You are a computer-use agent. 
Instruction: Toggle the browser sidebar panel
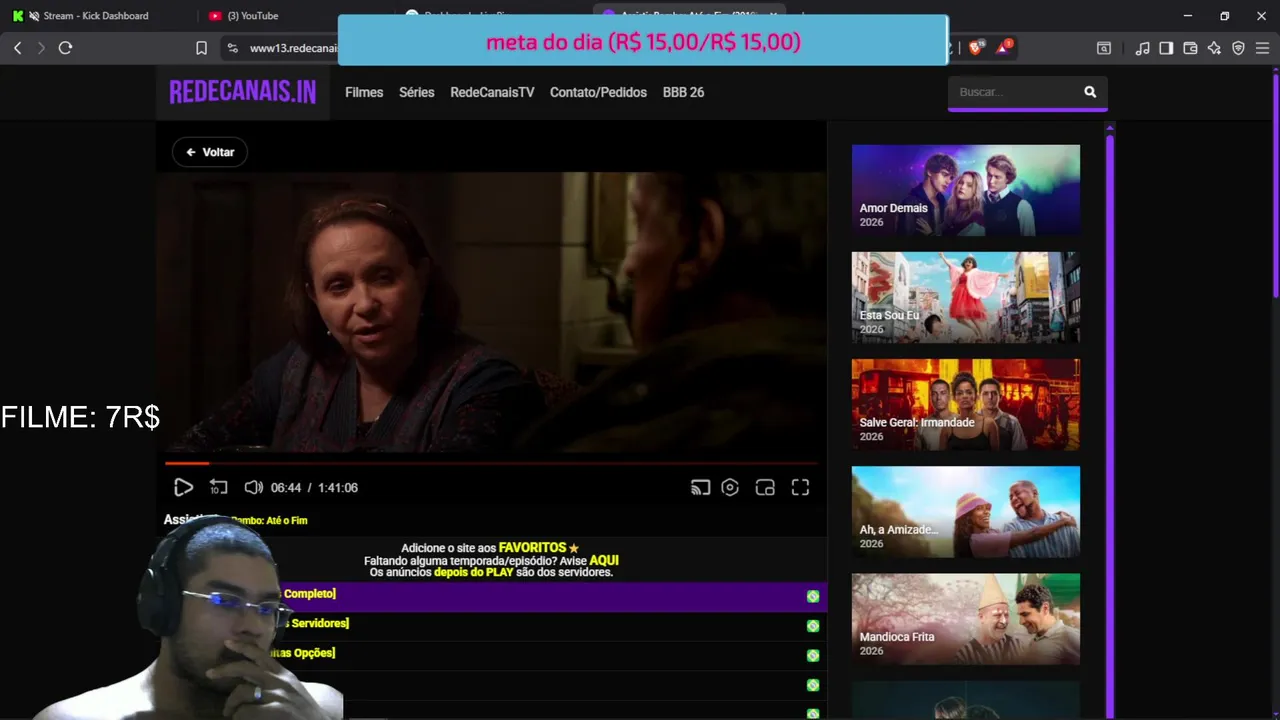[1166, 48]
